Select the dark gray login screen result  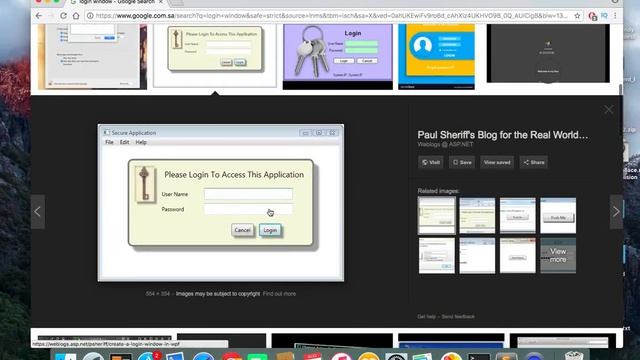pyautogui.click(x=548, y=53)
